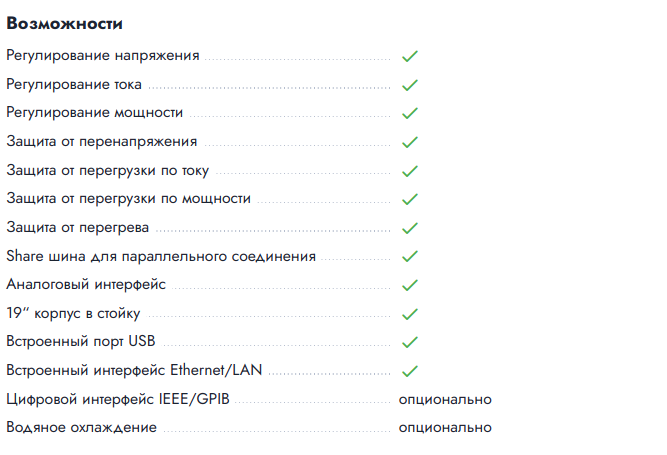The width and height of the screenshot is (667, 455).
Task: Click checkmark for Защита от перегрузки по току
Action: [408, 171]
